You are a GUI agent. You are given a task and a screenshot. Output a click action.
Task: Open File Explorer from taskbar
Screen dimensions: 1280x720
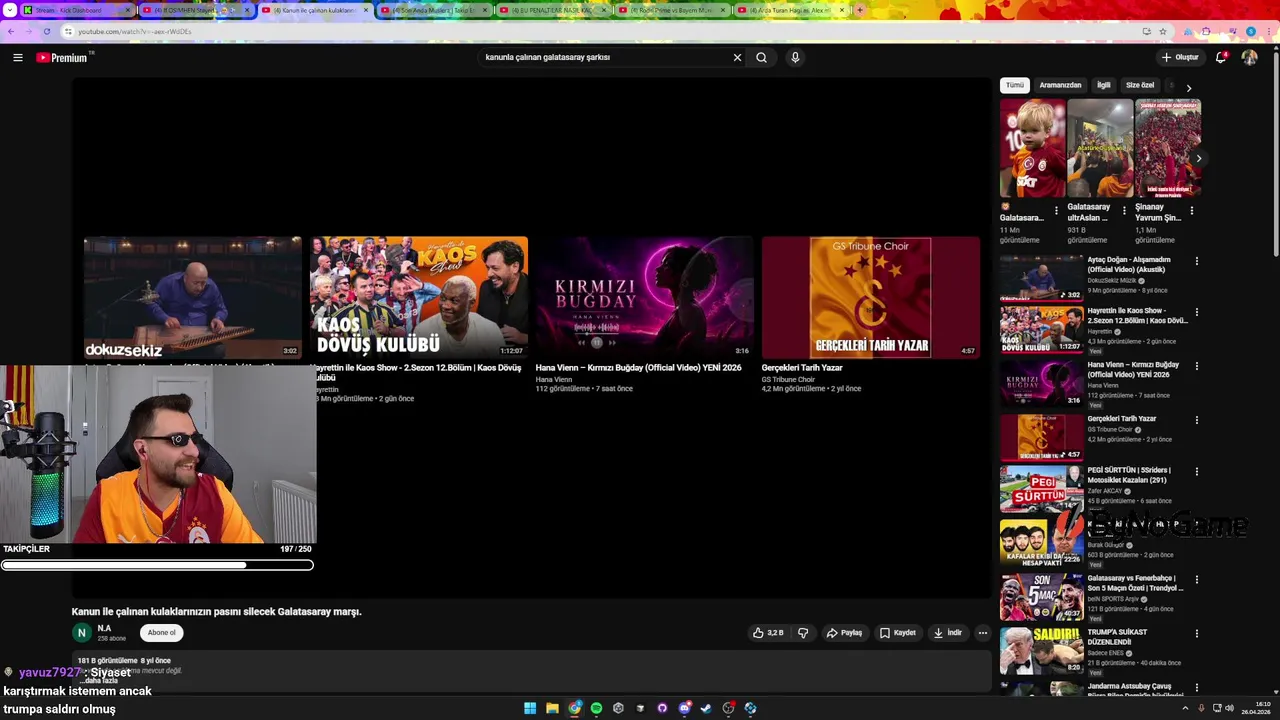(552, 708)
